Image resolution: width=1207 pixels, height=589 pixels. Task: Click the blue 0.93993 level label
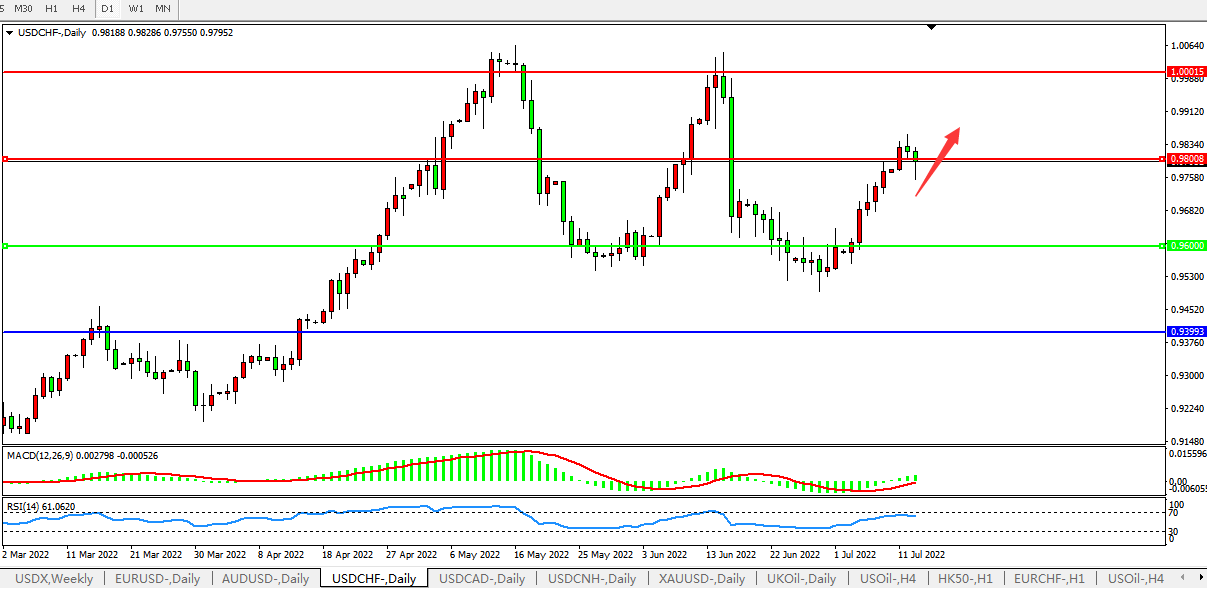pos(1186,331)
